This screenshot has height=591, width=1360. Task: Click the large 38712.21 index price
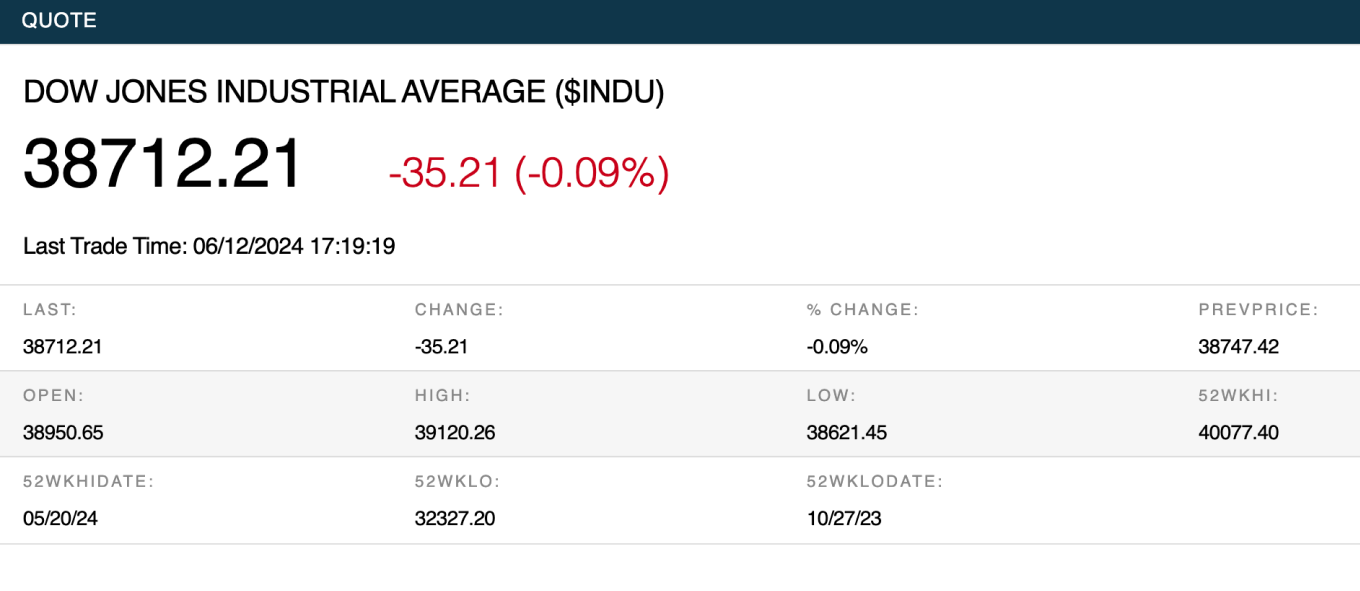point(163,164)
